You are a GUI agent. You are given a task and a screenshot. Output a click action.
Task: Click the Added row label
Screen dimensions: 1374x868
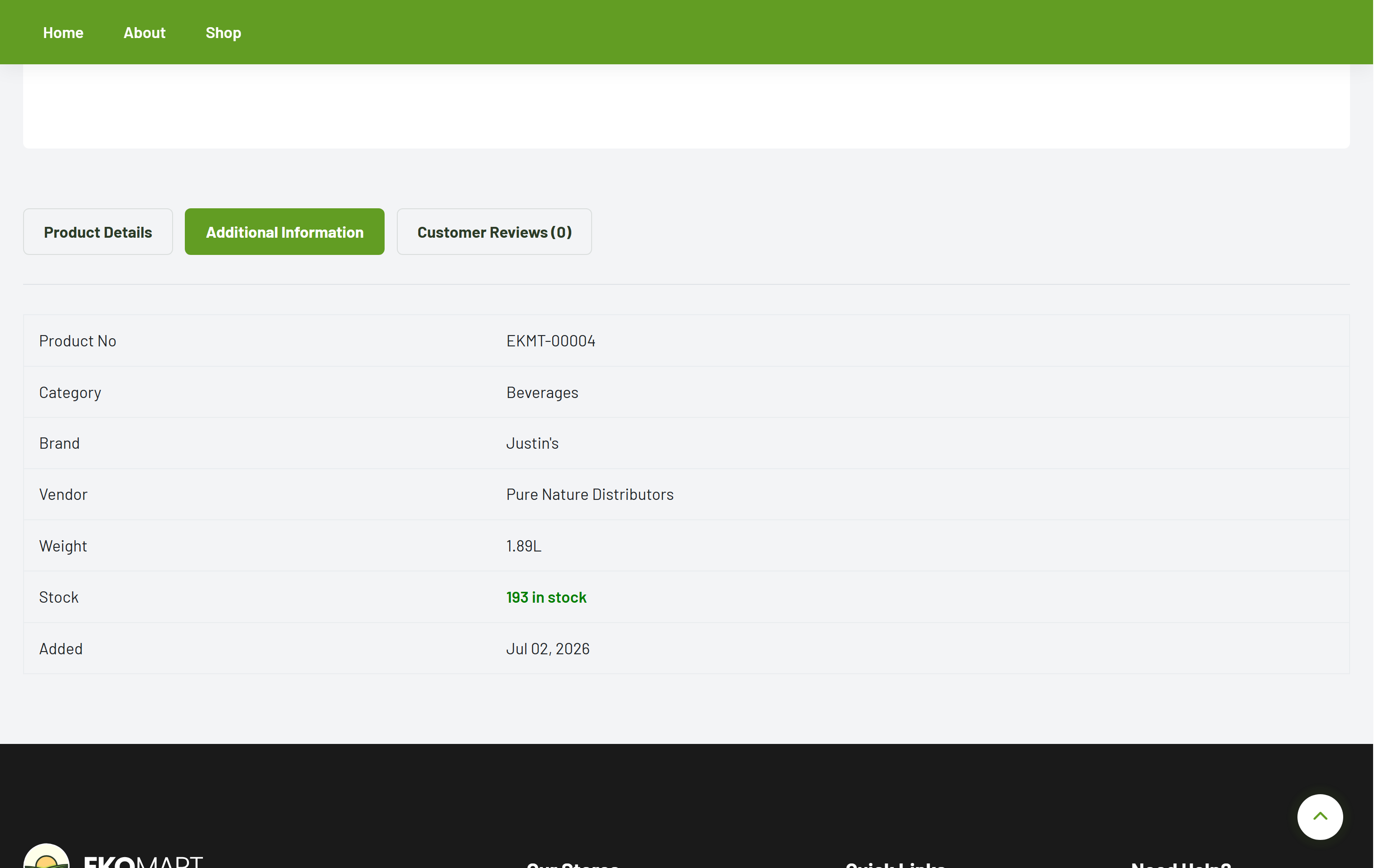coord(61,648)
